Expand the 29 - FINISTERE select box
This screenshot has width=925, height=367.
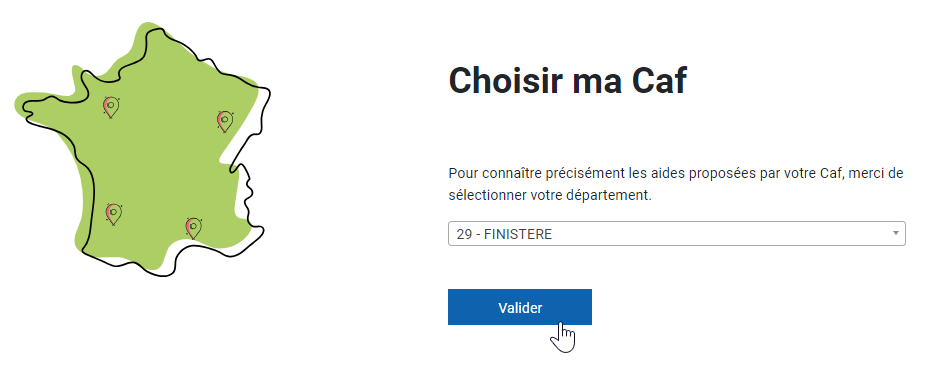pyautogui.click(x=677, y=234)
